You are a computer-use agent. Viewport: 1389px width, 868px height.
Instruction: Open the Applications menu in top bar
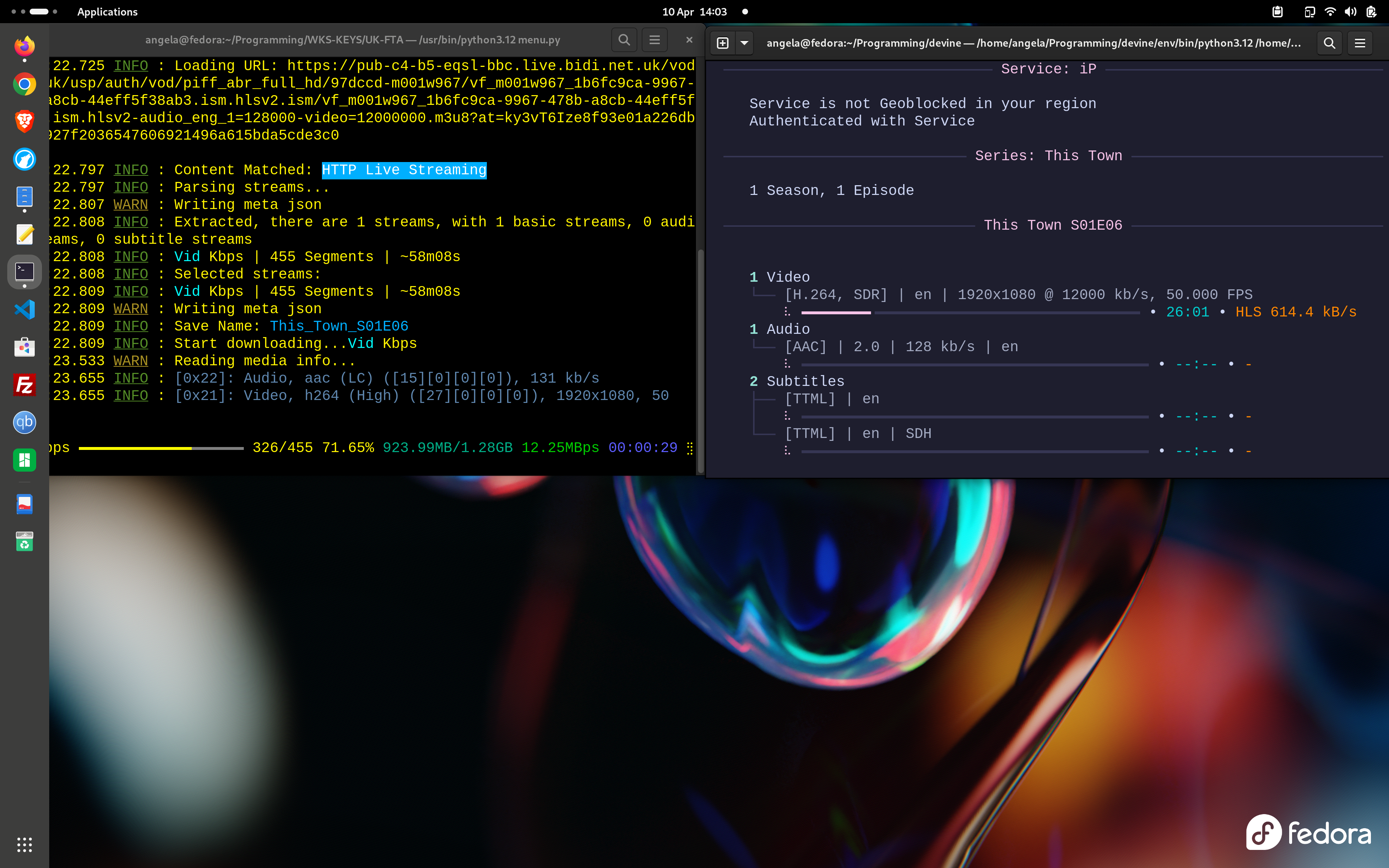click(107, 12)
